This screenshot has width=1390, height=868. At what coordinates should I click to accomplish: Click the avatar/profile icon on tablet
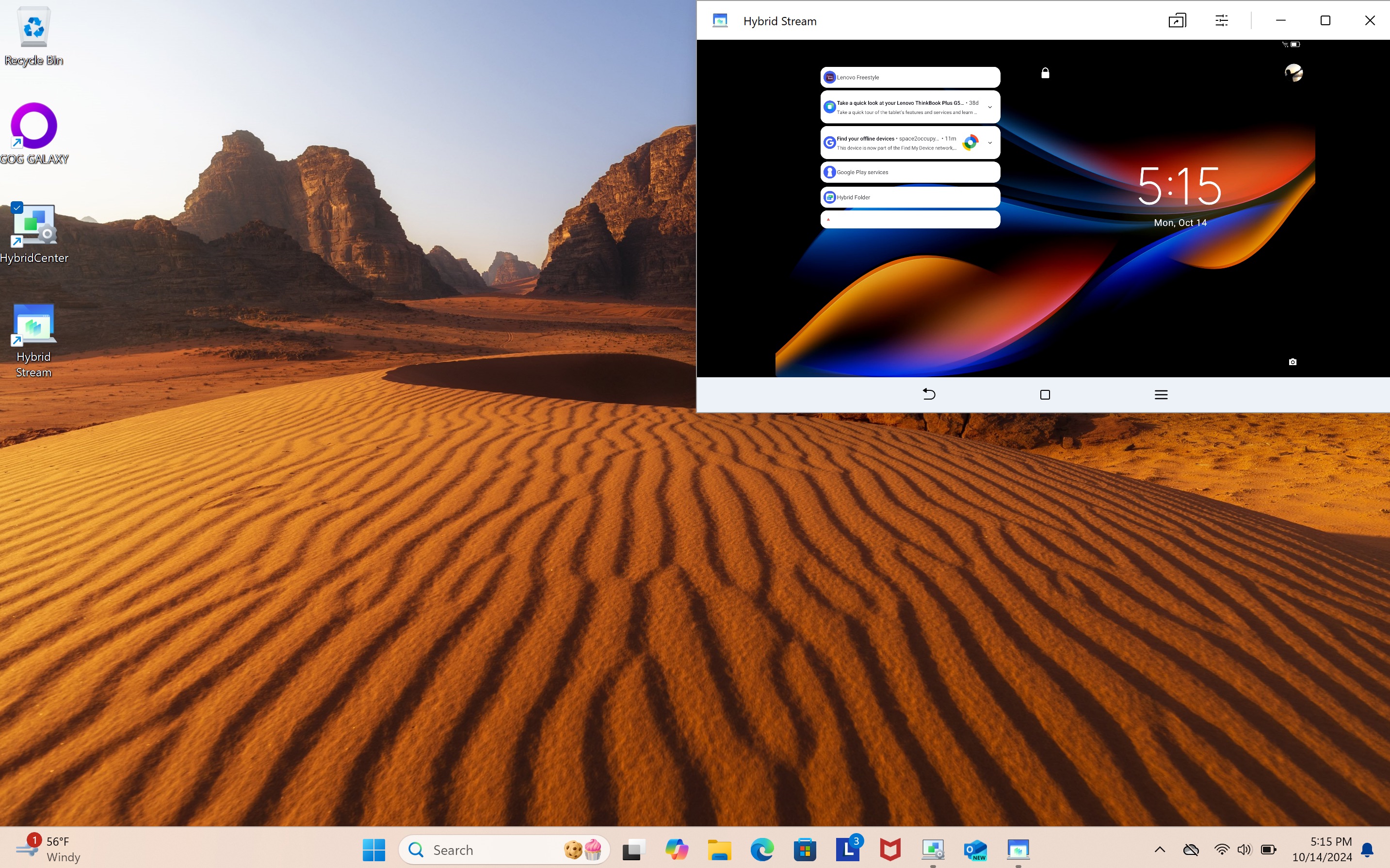coord(1293,72)
